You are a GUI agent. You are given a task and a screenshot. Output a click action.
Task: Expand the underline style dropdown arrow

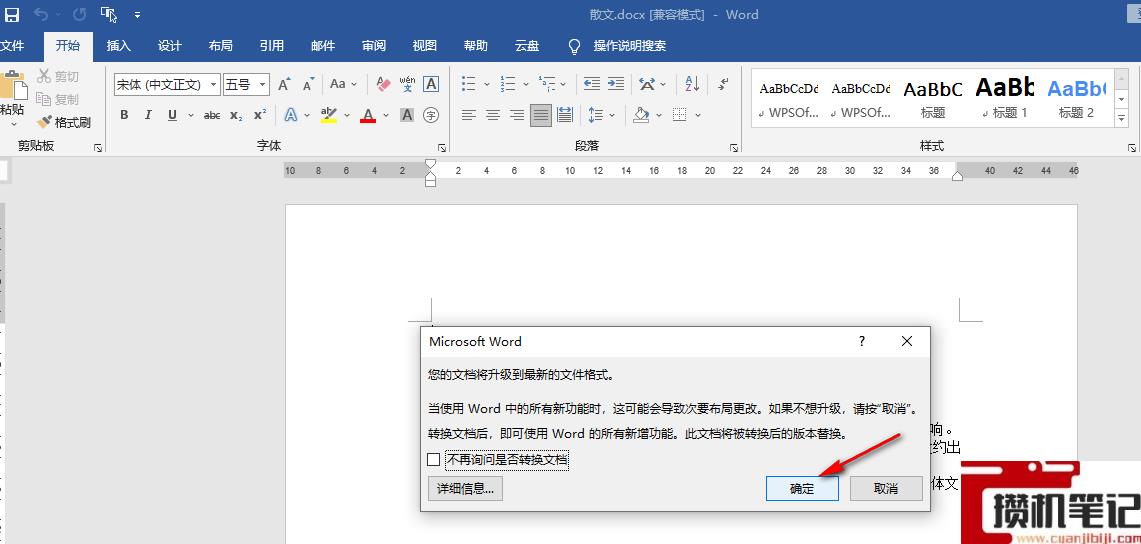tap(191, 115)
